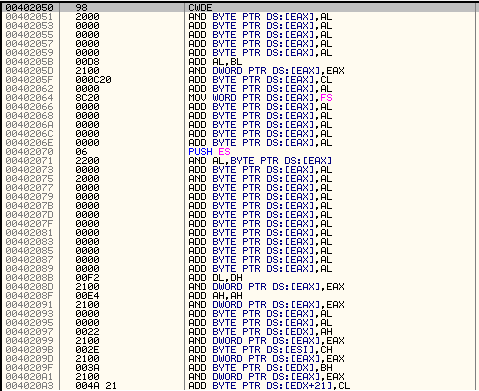Screen dimensions: 479x391
Task: Pick address 00402055
Action: pyautogui.click(x=29, y=35)
